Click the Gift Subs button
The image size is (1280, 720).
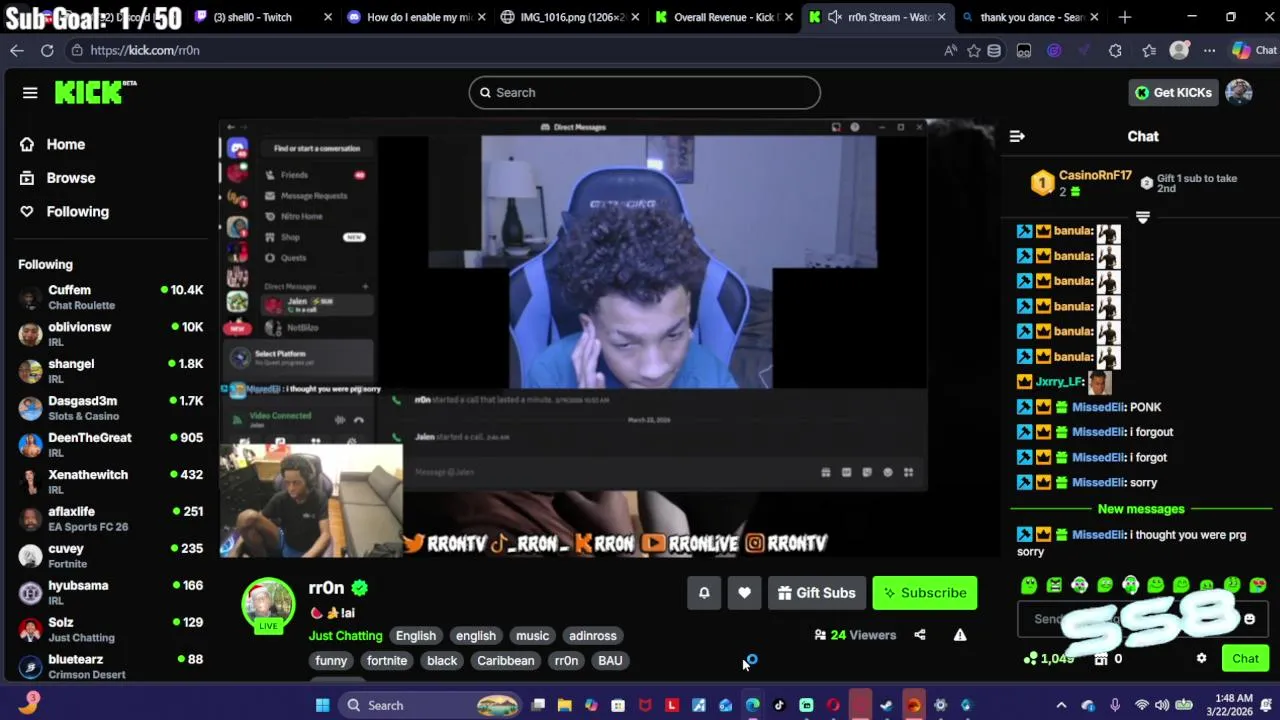coord(817,593)
